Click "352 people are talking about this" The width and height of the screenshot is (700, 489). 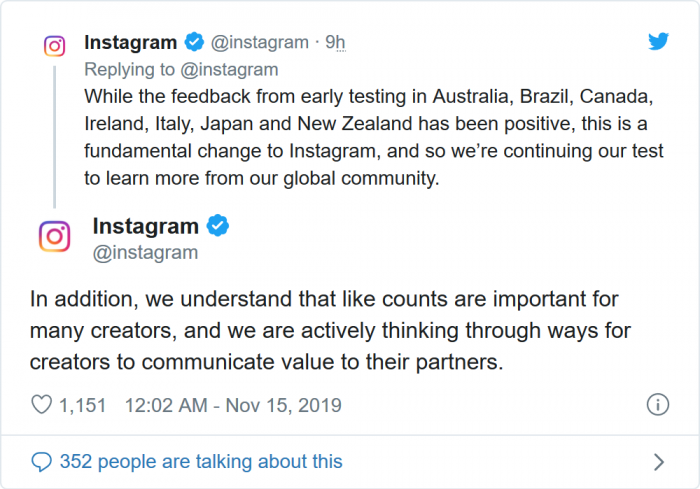[200, 461]
